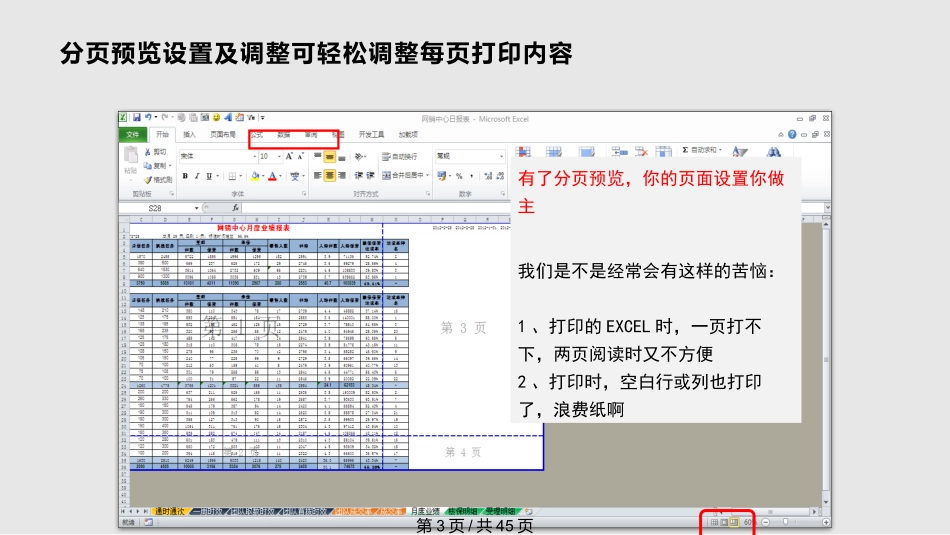The image size is (950, 535).
Task: Click the Cut (剪切) scissors icon
Action: click(147, 152)
